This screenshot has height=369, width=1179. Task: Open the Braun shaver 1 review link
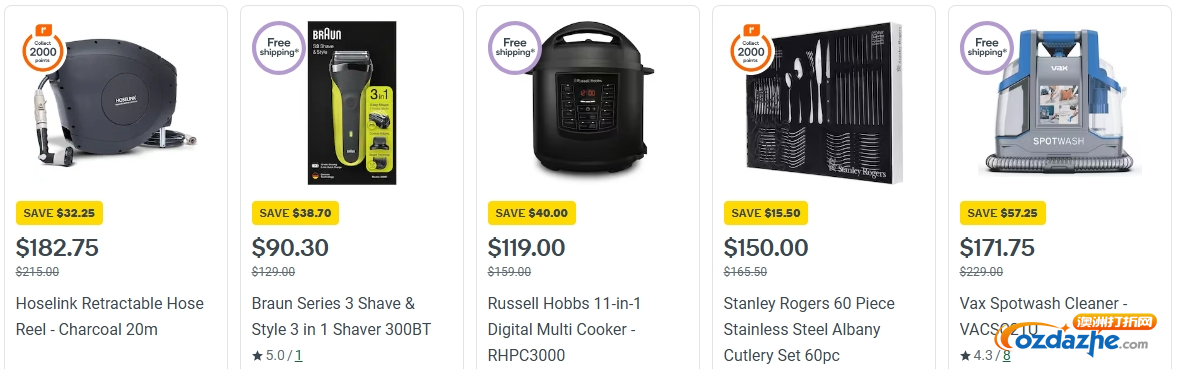[x=299, y=355]
